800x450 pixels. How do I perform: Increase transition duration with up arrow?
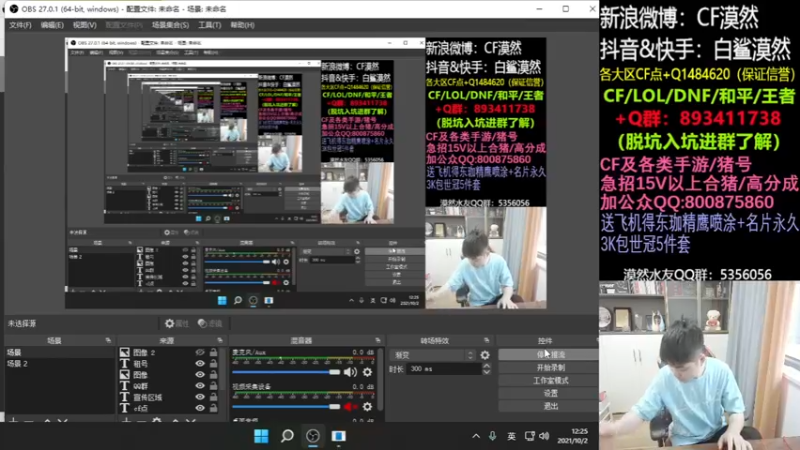pyautogui.click(x=486, y=366)
